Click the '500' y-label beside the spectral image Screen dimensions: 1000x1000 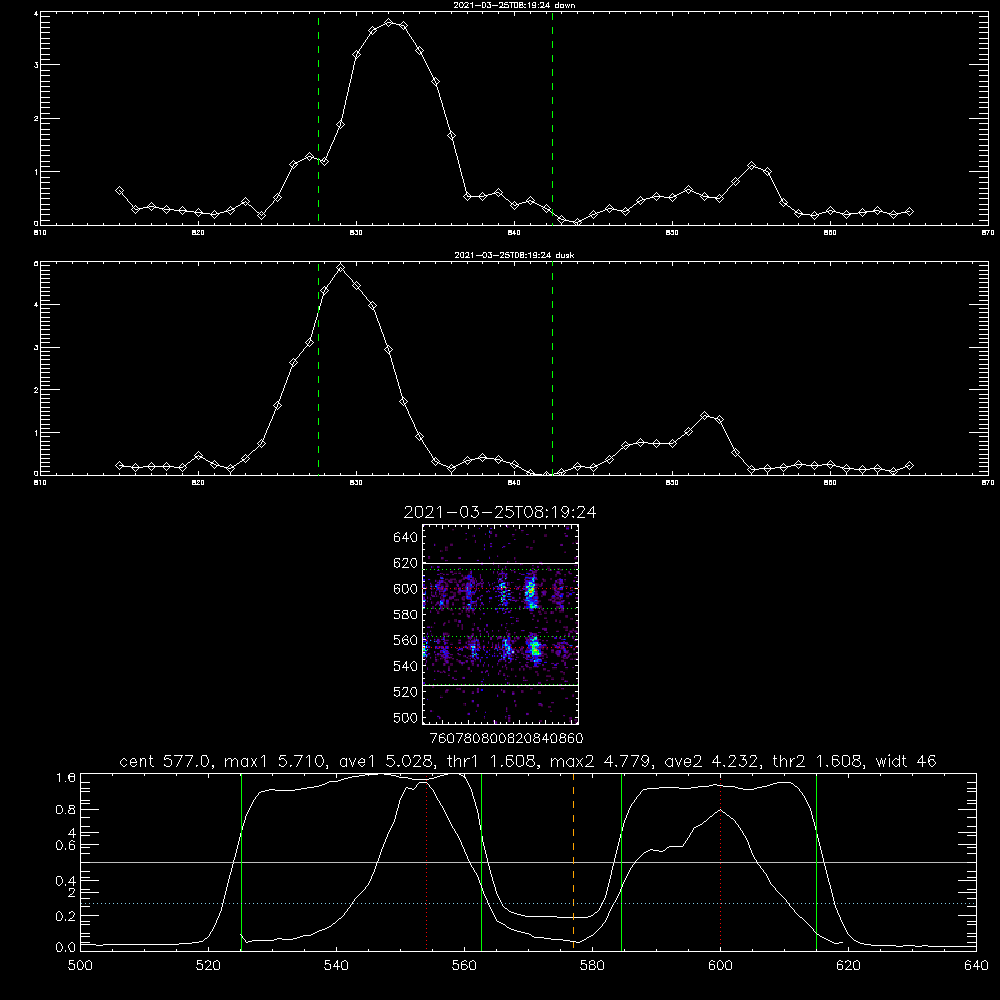[x=406, y=717]
